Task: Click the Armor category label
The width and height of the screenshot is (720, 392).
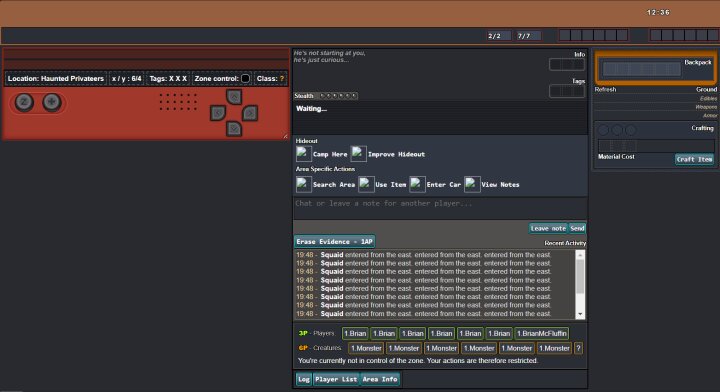Action: [x=710, y=115]
